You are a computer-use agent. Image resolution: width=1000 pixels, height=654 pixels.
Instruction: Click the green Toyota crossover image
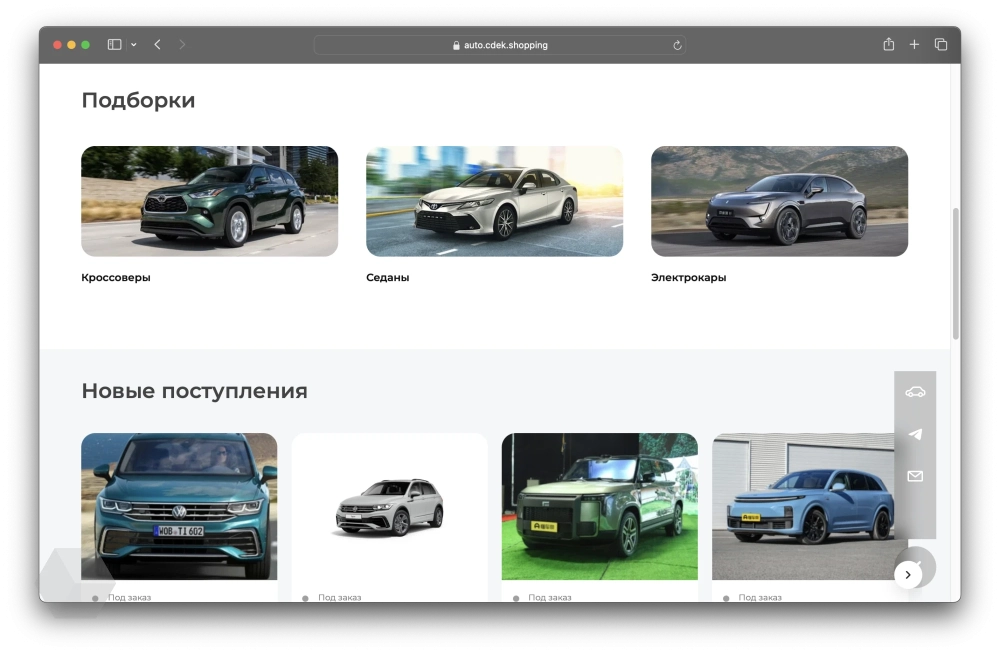[209, 201]
